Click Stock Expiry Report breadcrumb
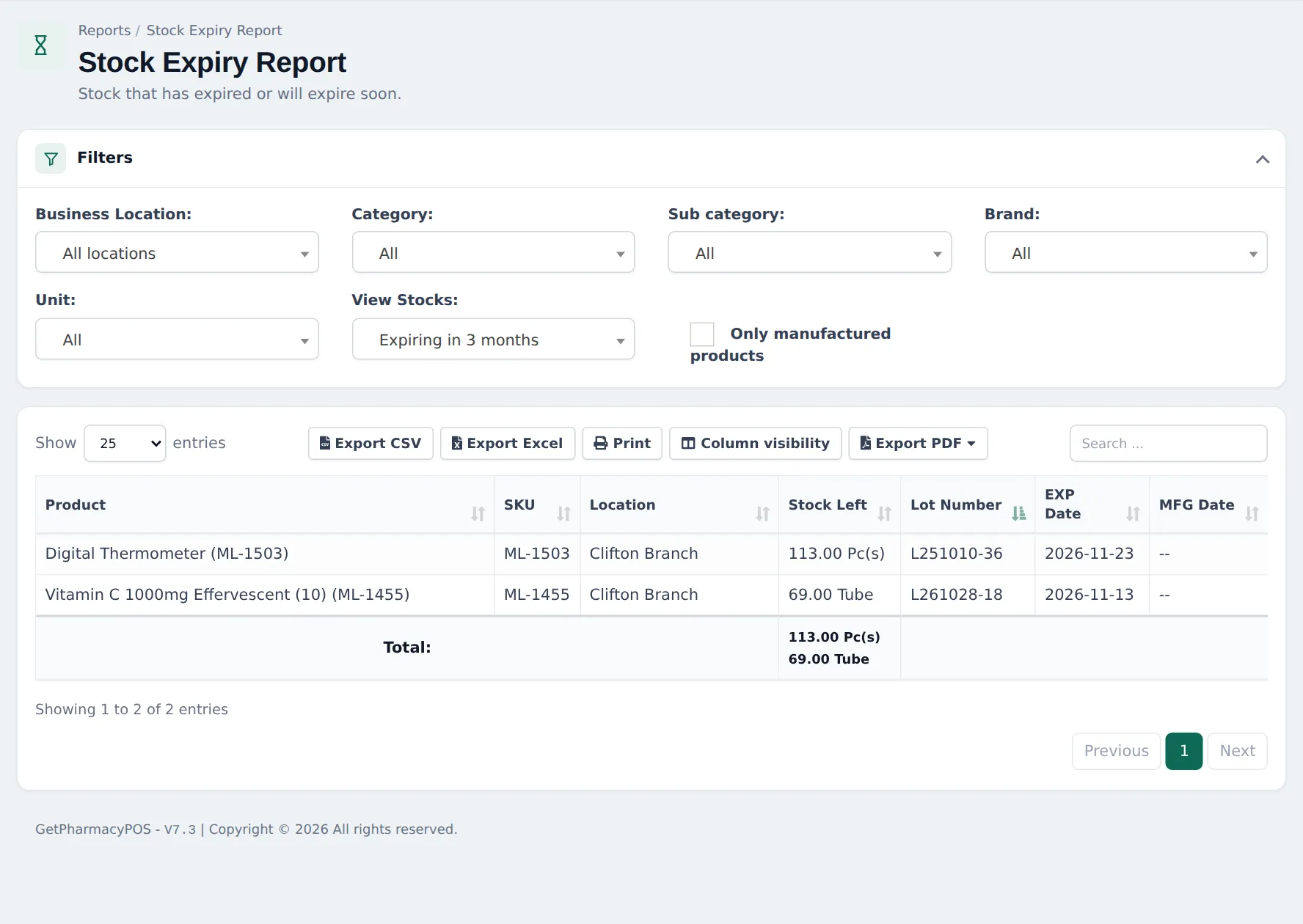The image size is (1303, 924). click(x=213, y=30)
